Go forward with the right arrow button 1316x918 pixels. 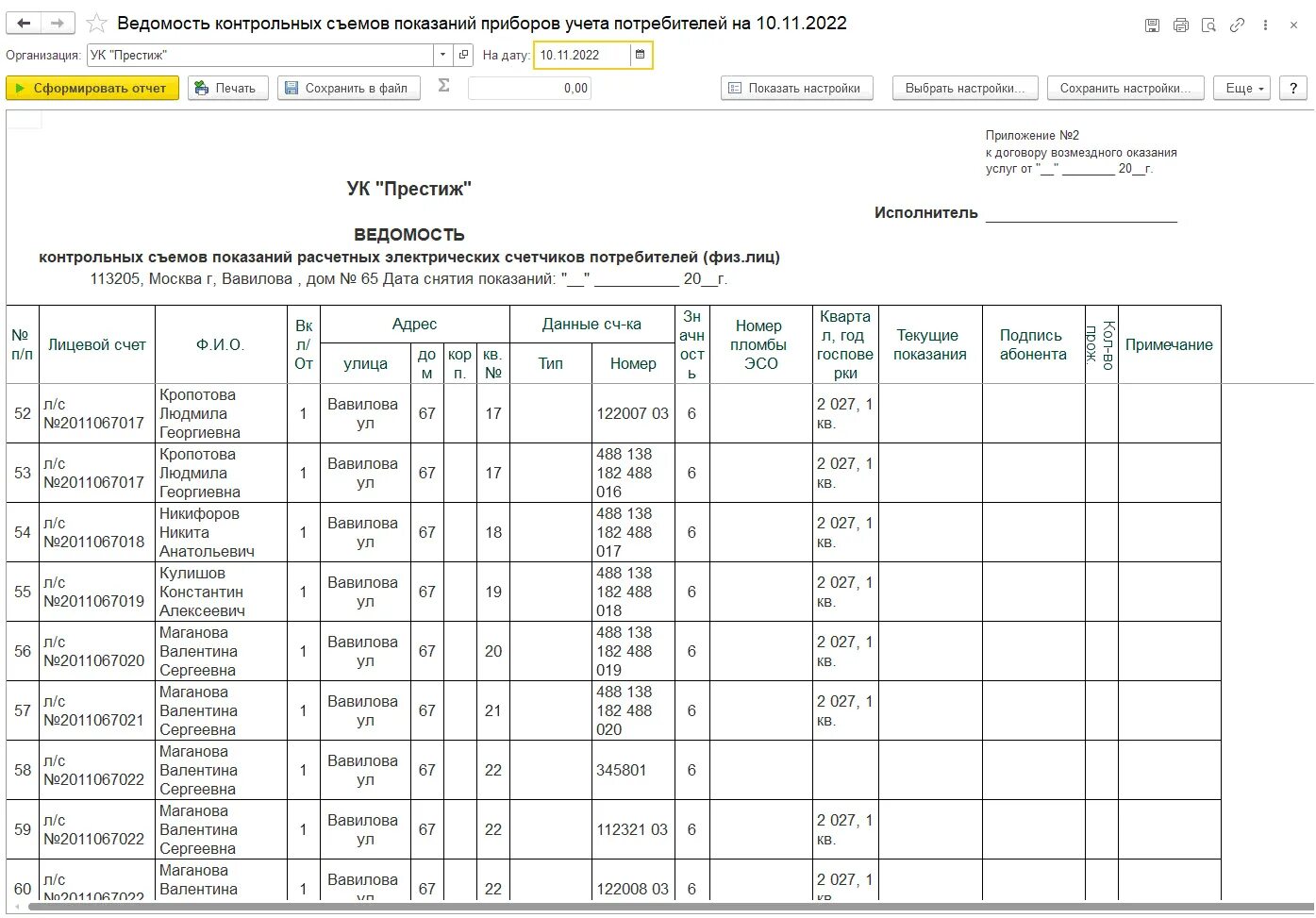58,24
